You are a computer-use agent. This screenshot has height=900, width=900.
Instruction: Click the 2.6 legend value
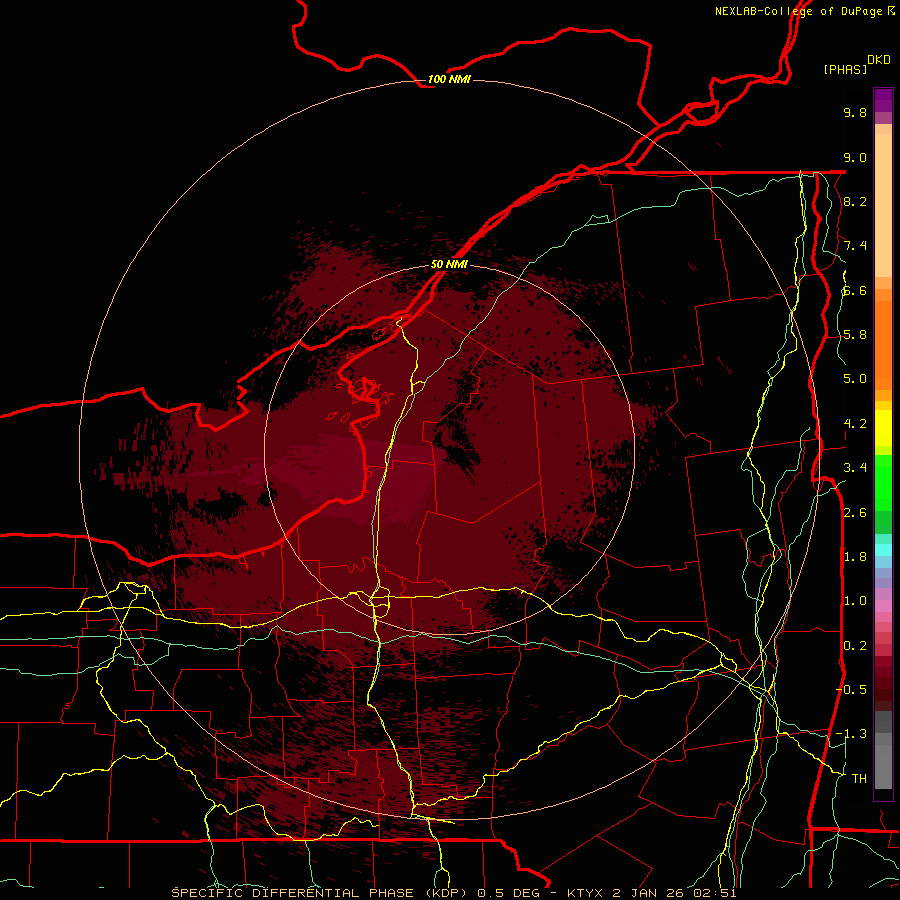855,513
